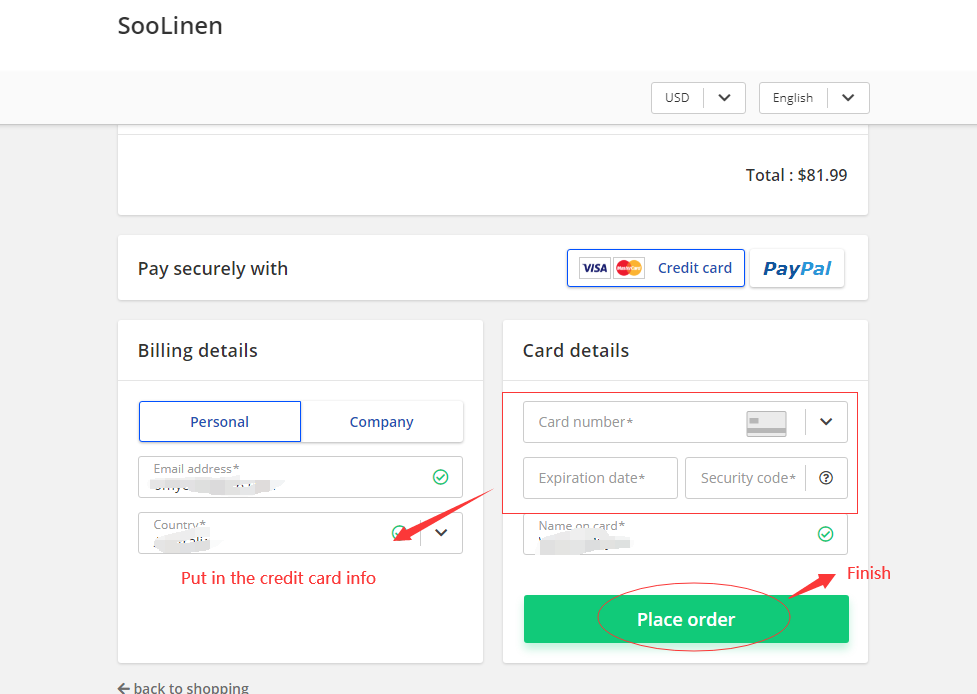Image resolution: width=977 pixels, height=694 pixels.
Task: Click the Place order button
Action: point(686,619)
